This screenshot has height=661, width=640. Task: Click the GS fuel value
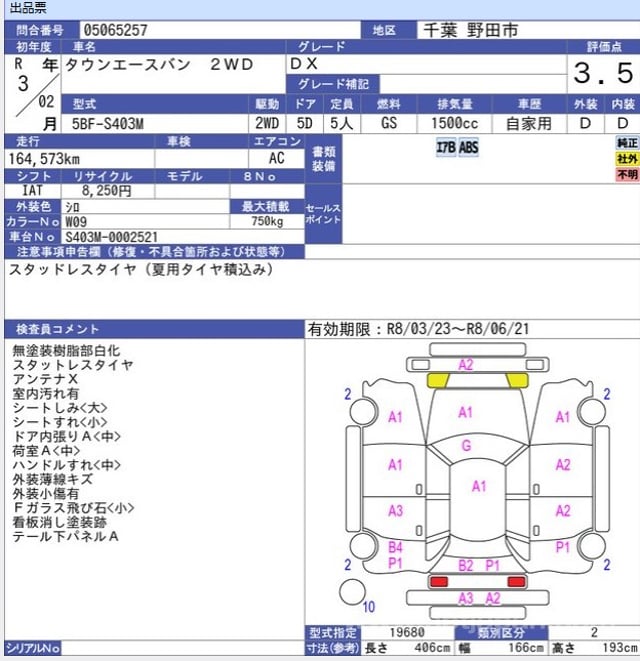point(389,123)
